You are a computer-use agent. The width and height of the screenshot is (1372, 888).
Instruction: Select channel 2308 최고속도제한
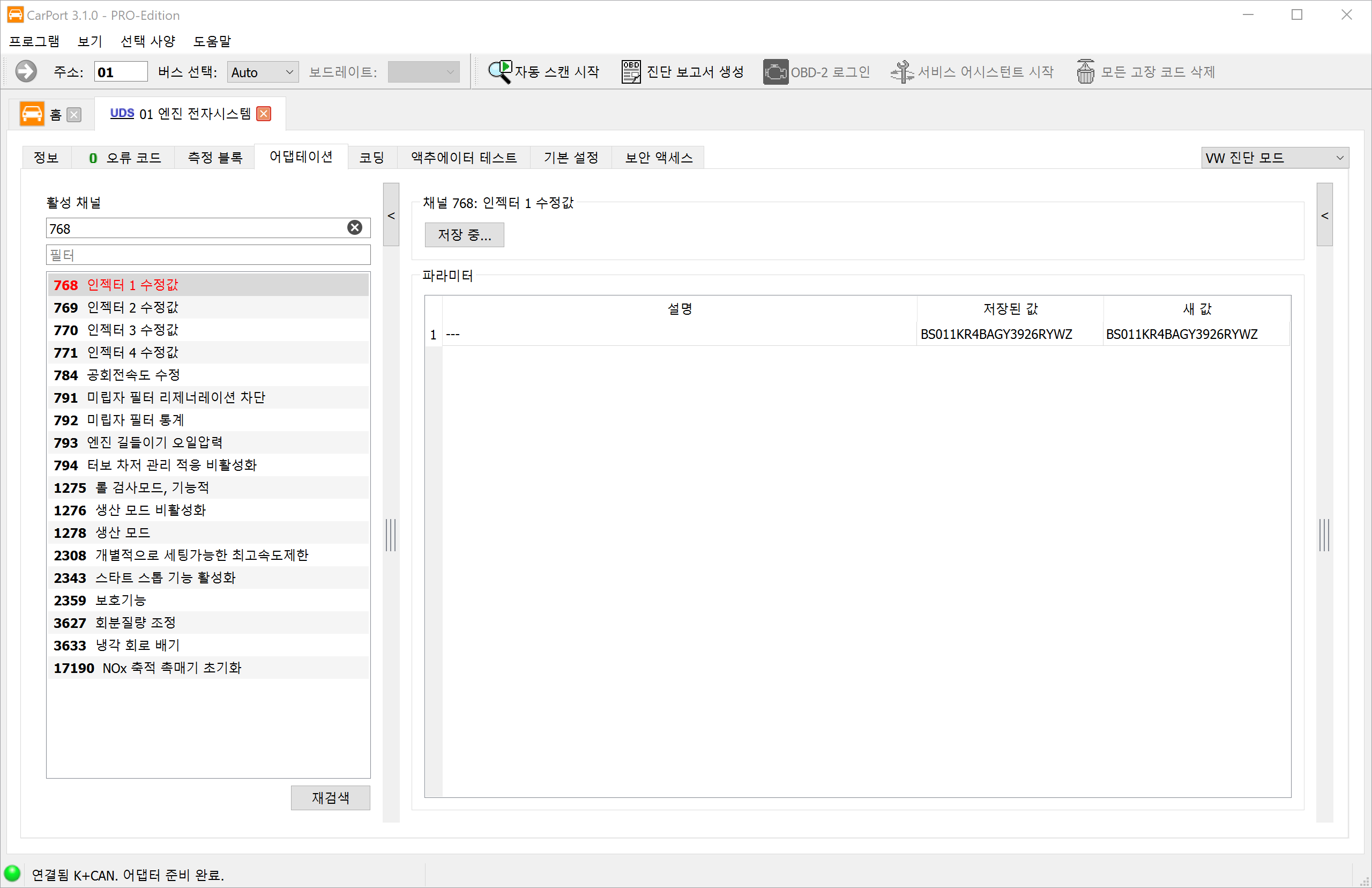208,554
